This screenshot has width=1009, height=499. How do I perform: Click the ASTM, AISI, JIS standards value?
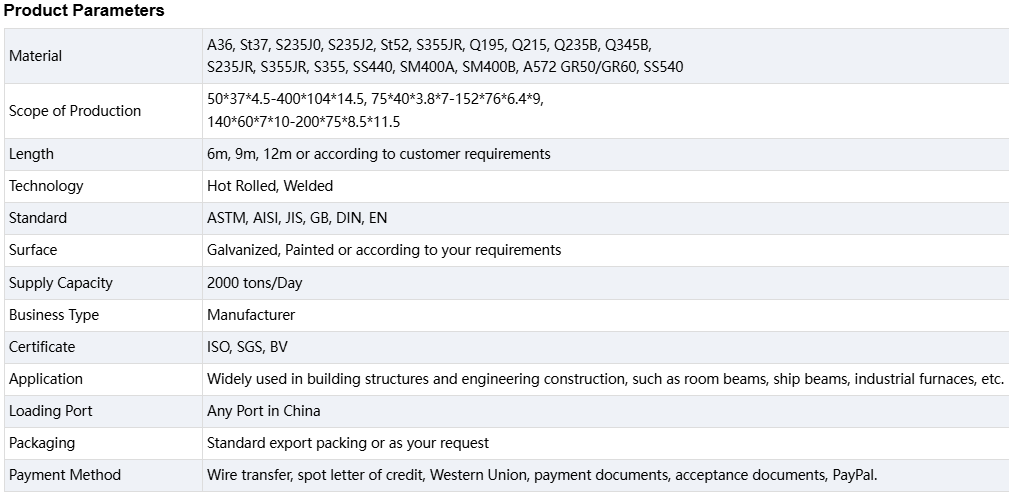tap(297, 218)
